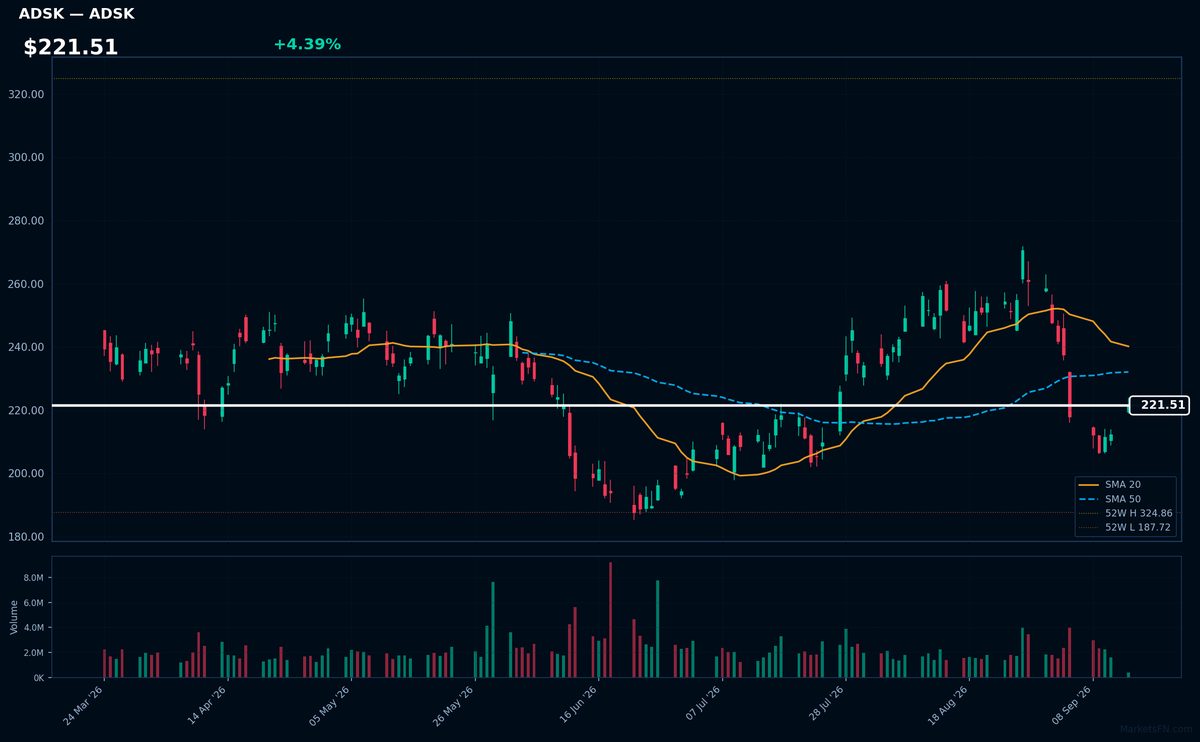Click the $221.51 current price heading
This screenshot has height=742, width=1200.
tap(71, 47)
